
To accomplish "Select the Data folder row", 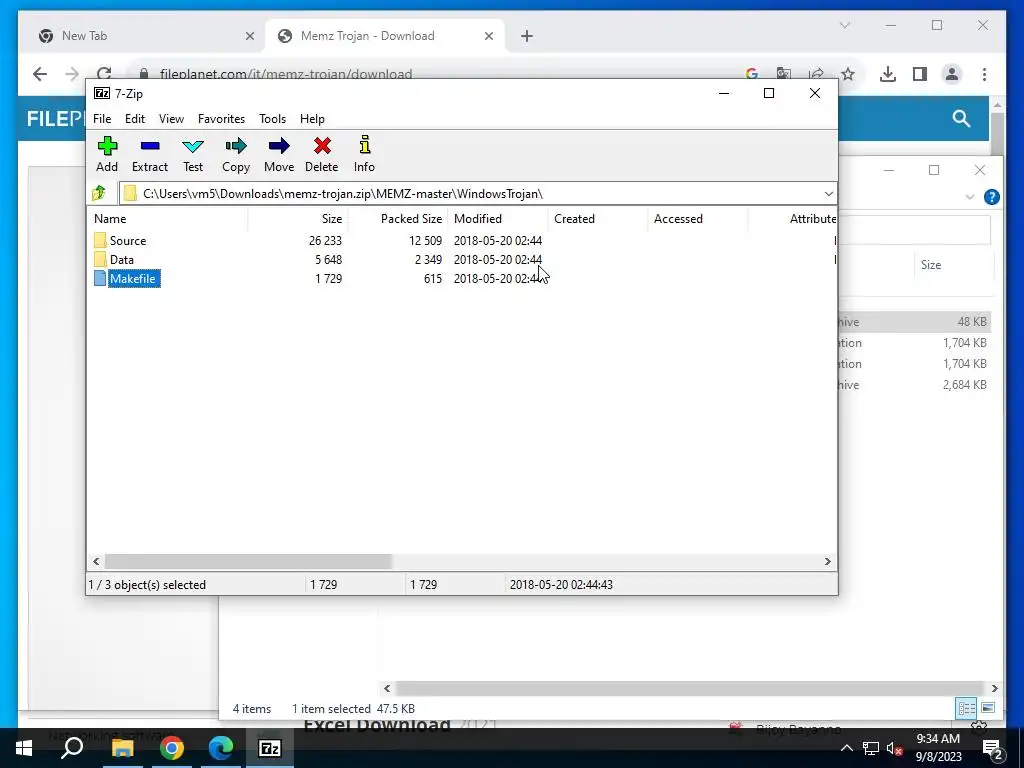I will (461, 259).
